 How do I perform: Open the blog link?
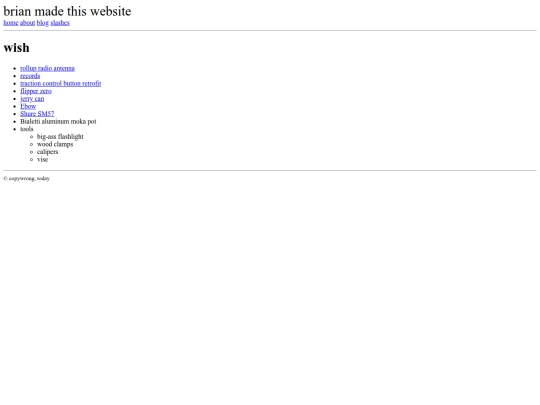(x=43, y=23)
